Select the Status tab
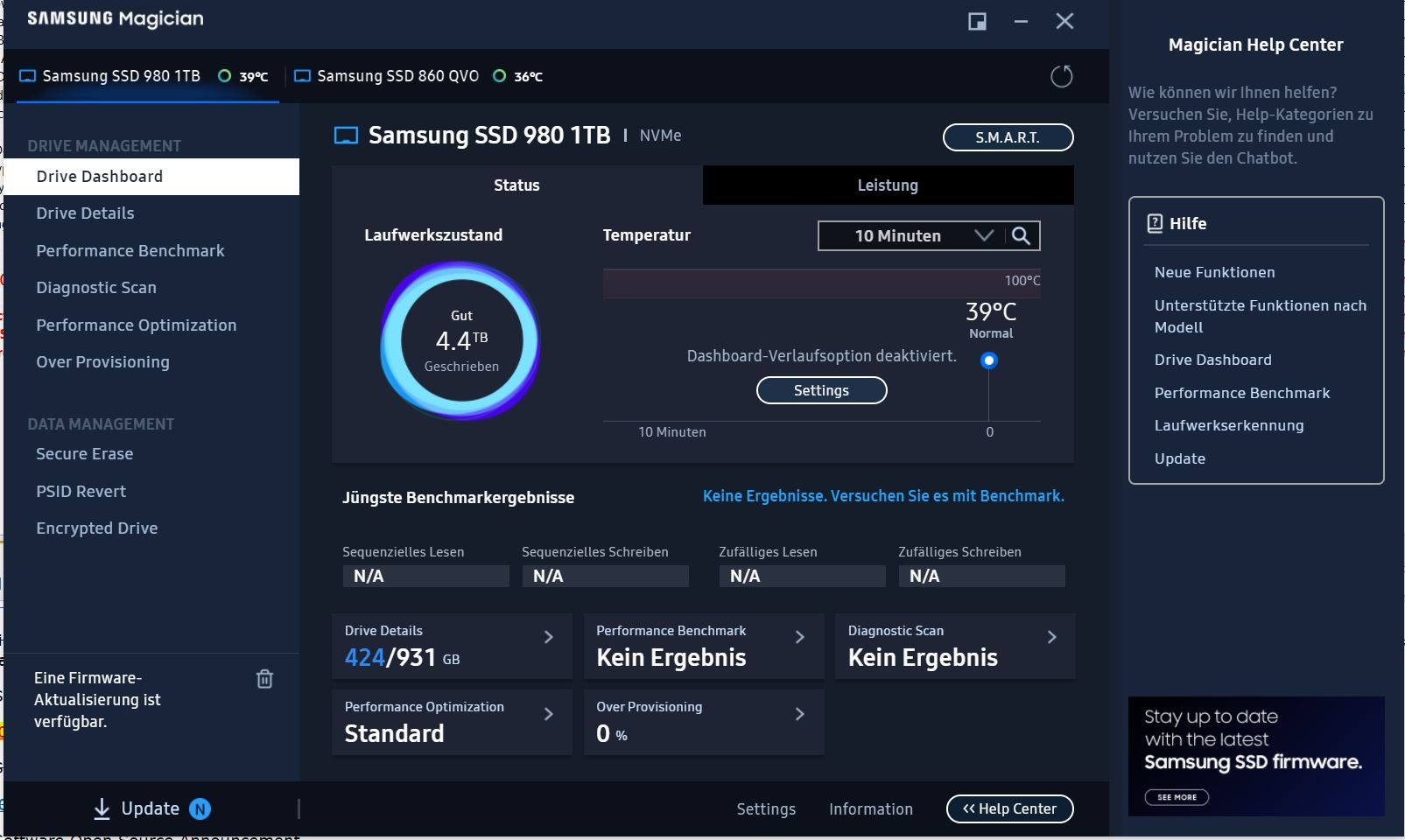1405x840 pixels. pyautogui.click(x=516, y=185)
